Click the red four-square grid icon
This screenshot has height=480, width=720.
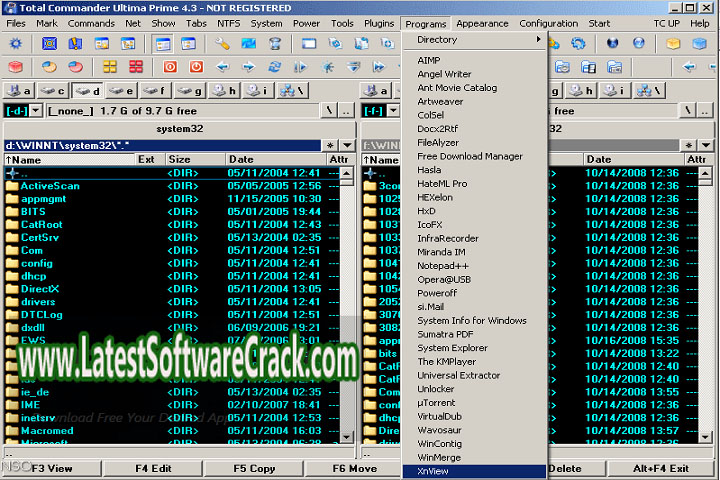pyautogui.click(x=136, y=67)
